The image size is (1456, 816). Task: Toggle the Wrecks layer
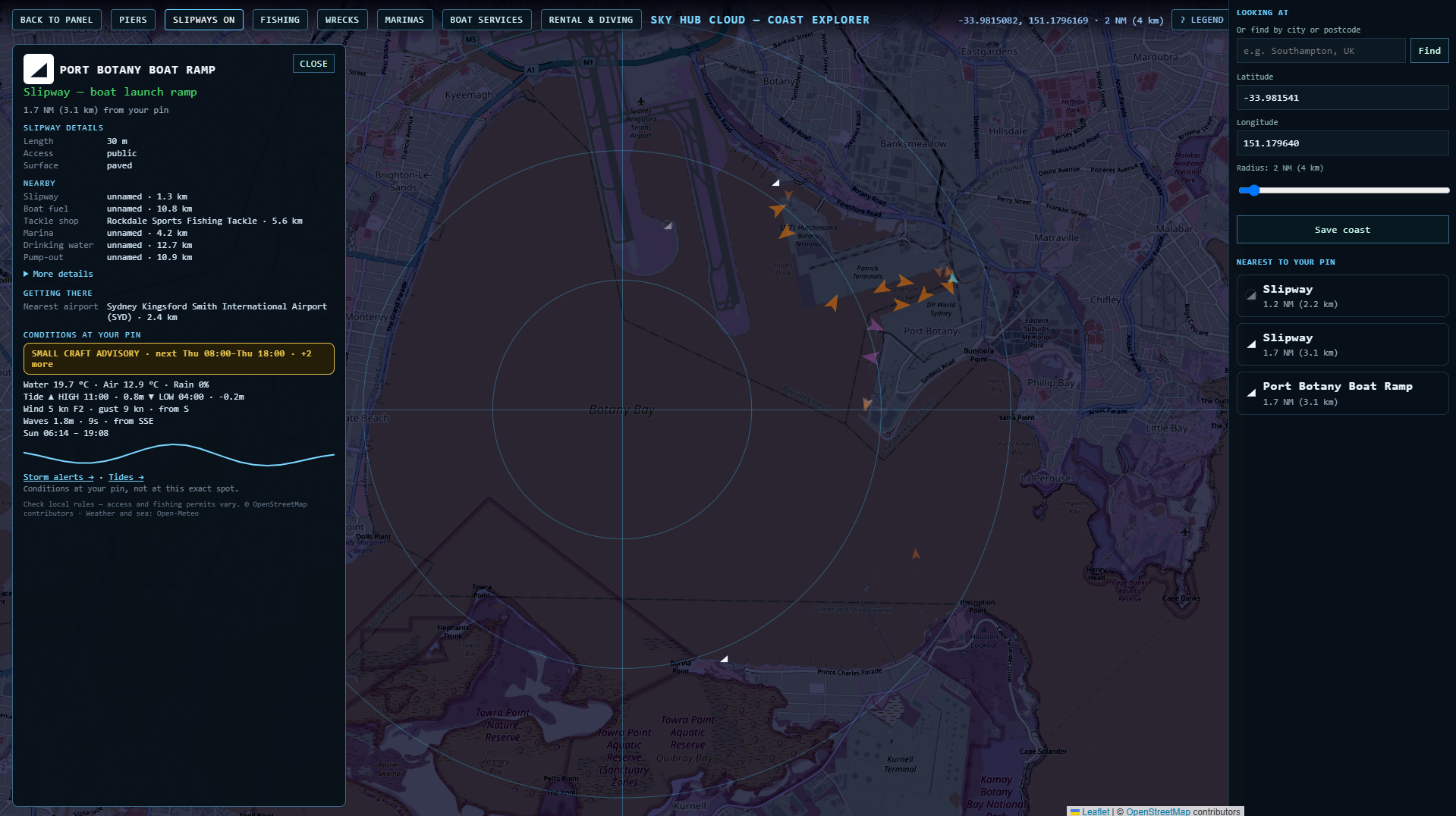pos(342,20)
